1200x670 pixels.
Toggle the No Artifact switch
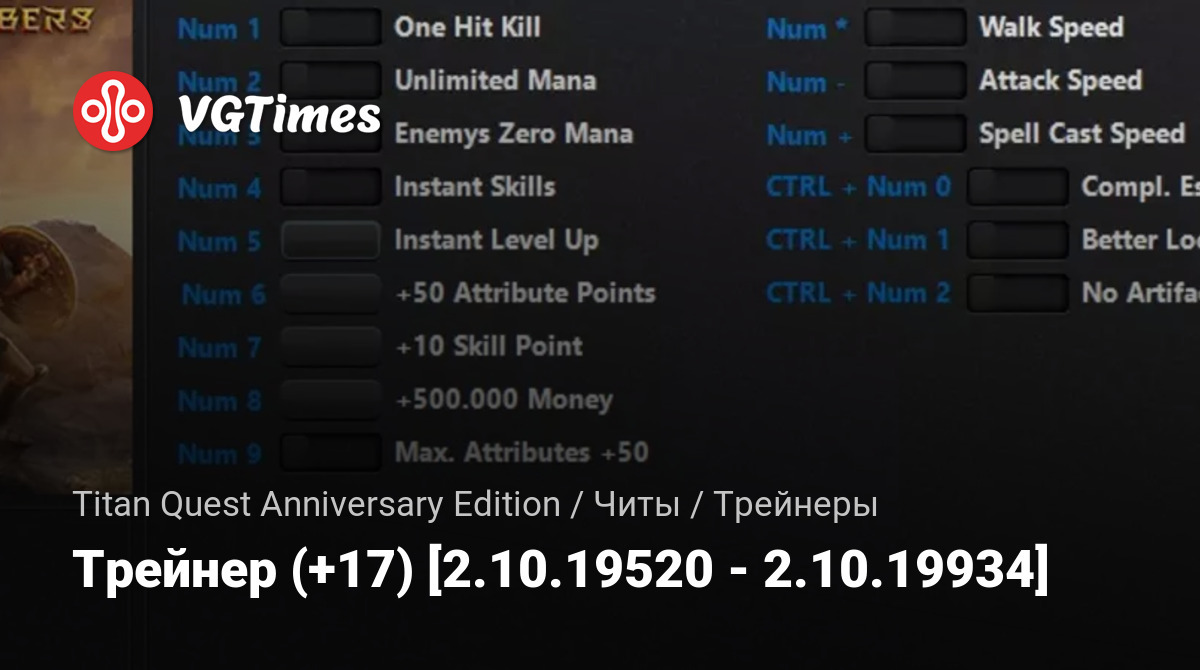pyautogui.click(x=1018, y=293)
